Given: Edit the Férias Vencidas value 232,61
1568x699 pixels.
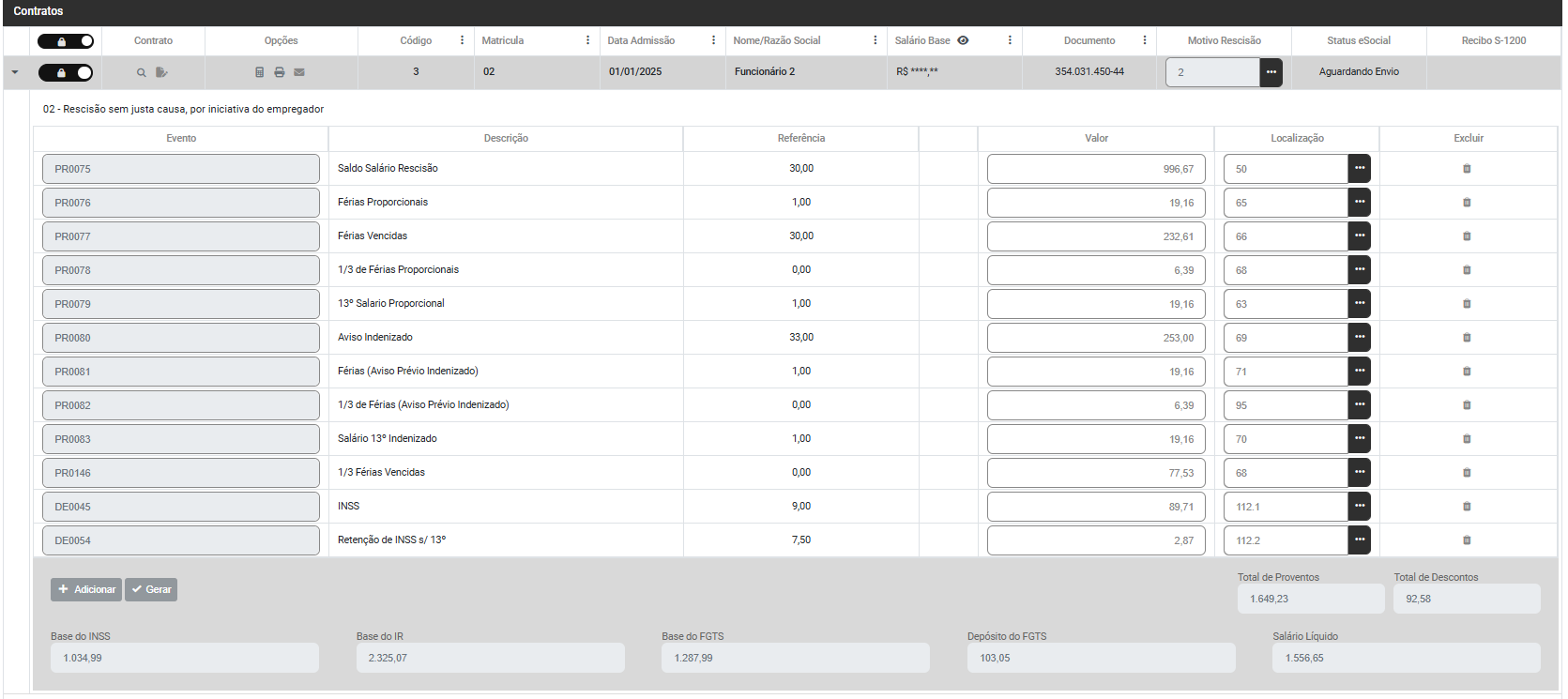Looking at the screenshot, I should point(1096,236).
